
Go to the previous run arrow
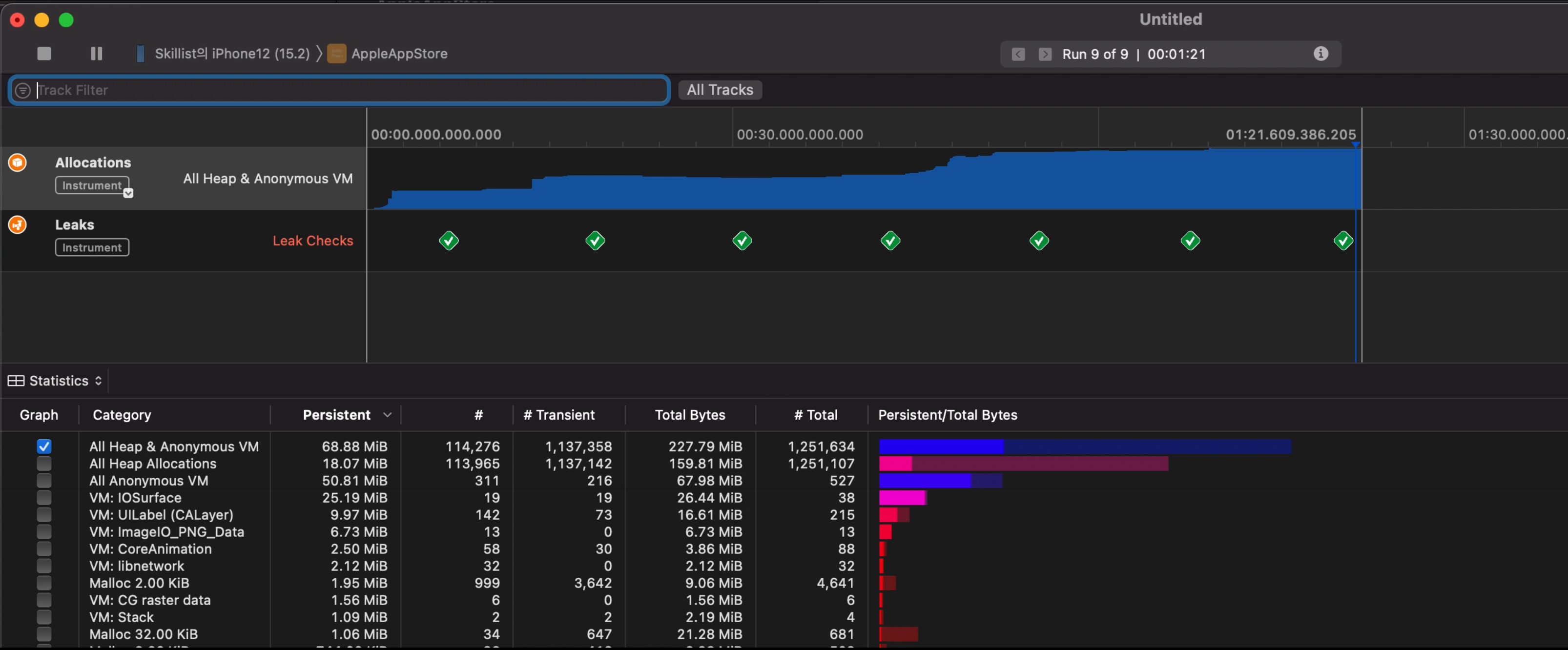tap(1018, 54)
